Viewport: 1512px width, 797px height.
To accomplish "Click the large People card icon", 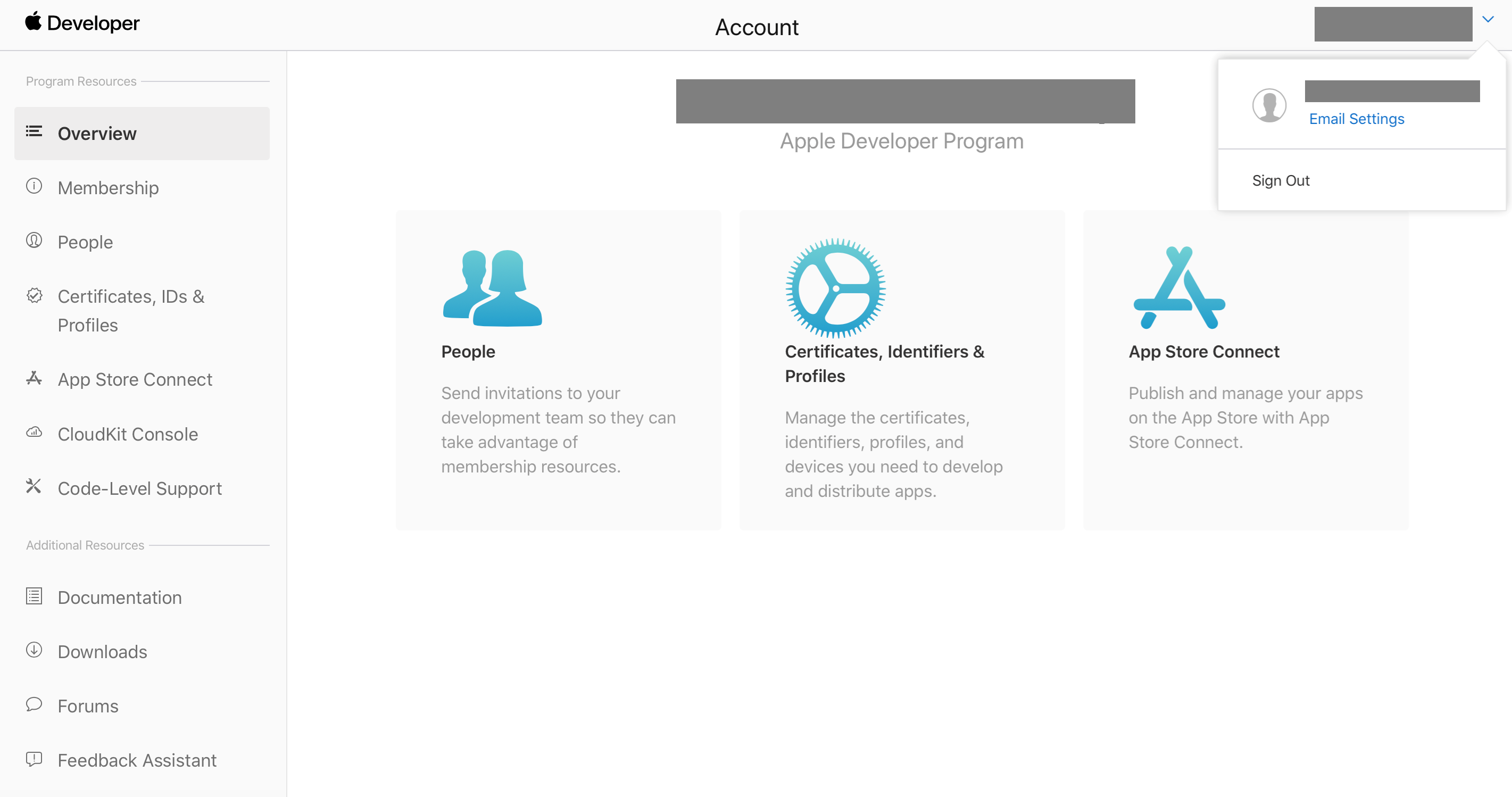I will point(493,288).
